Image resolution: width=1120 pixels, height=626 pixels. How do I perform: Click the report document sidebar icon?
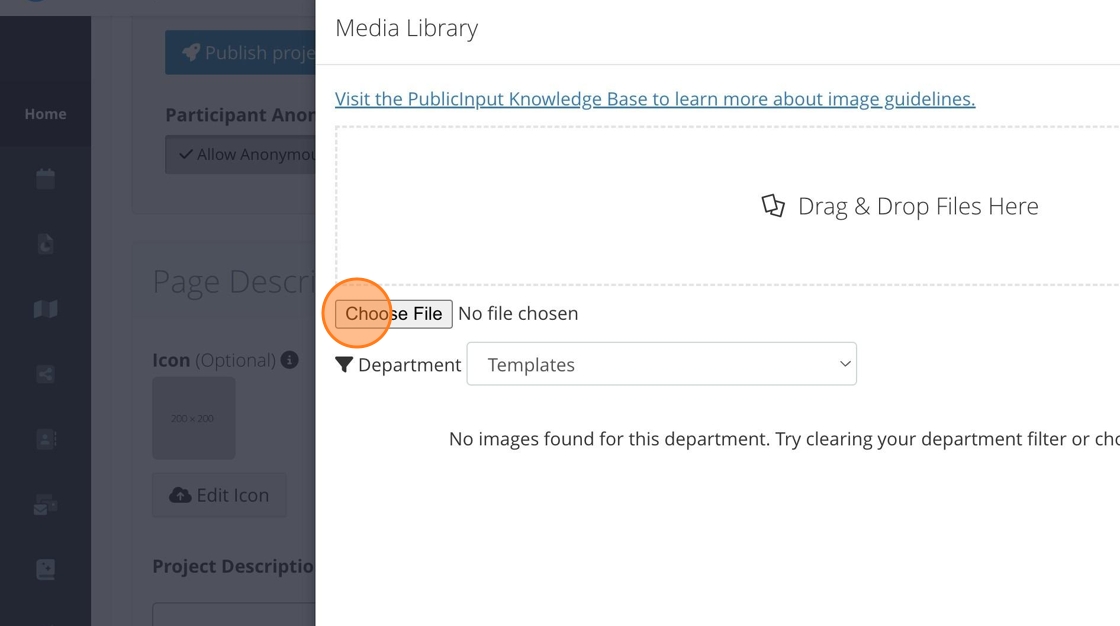click(x=45, y=244)
